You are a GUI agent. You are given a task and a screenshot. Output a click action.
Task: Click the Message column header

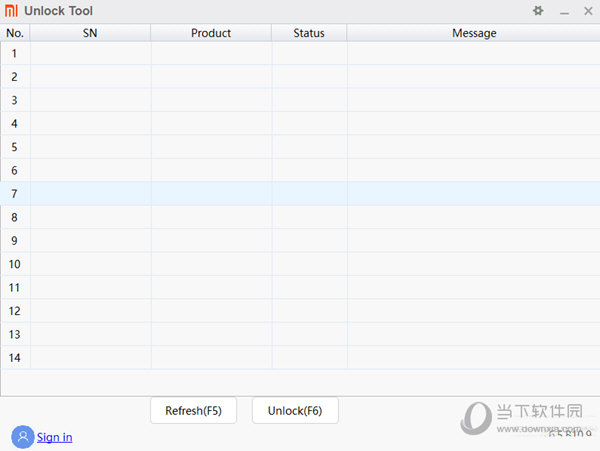pyautogui.click(x=473, y=33)
